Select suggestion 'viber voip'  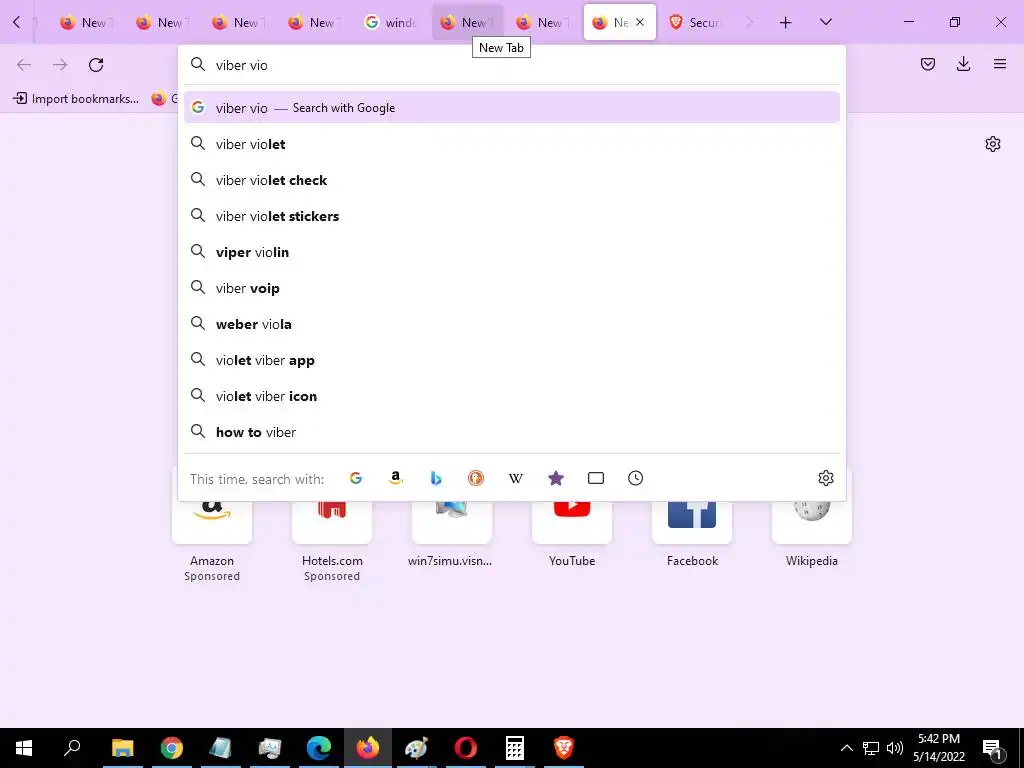click(x=511, y=288)
